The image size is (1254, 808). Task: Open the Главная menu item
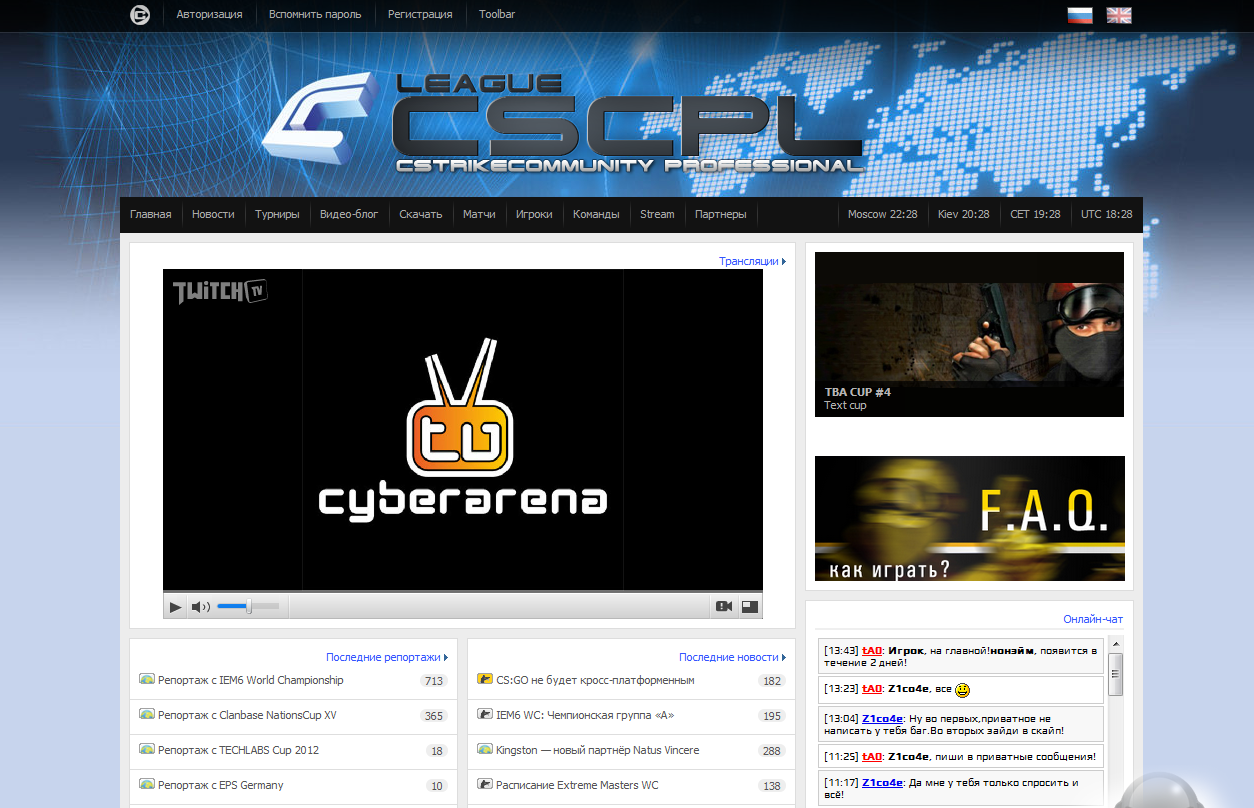click(x=151, y=214)
